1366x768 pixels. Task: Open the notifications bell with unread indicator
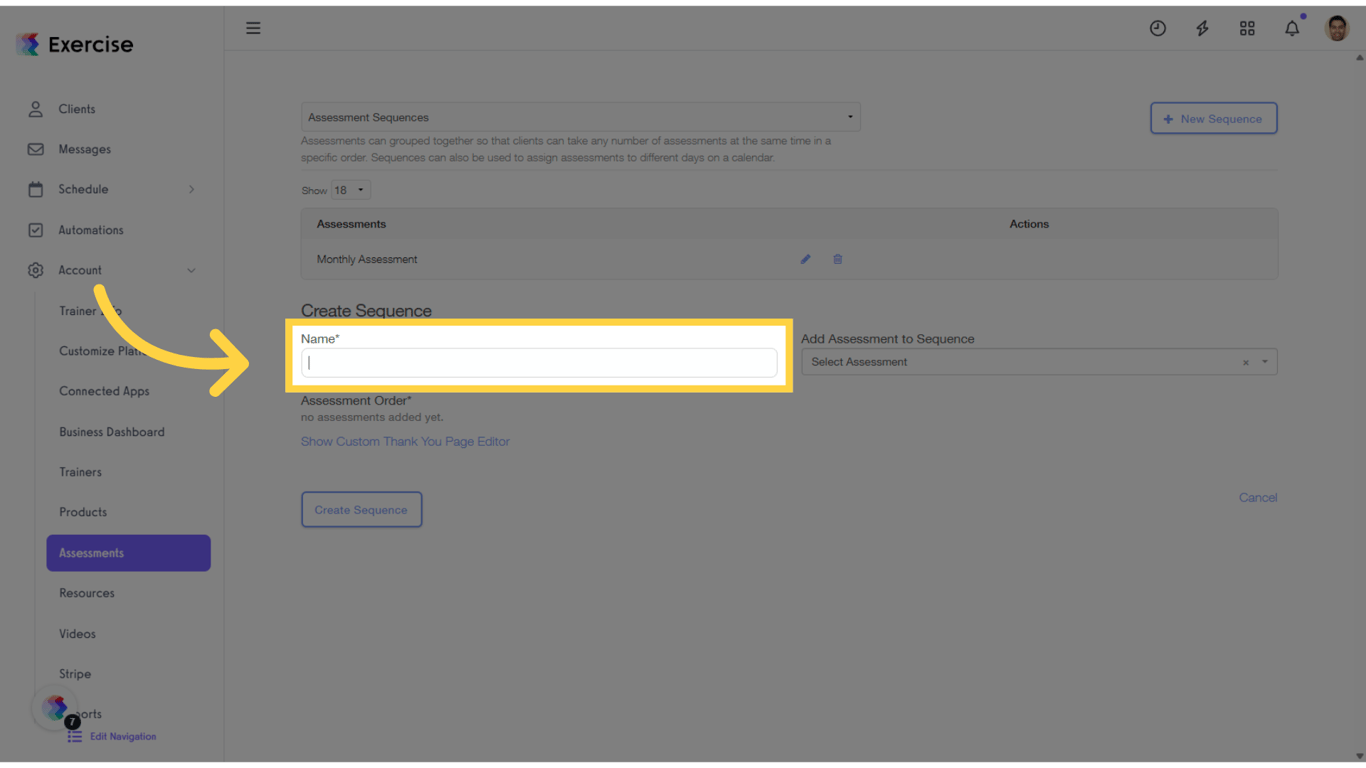pyautogui.click(x=1292, y=28)
